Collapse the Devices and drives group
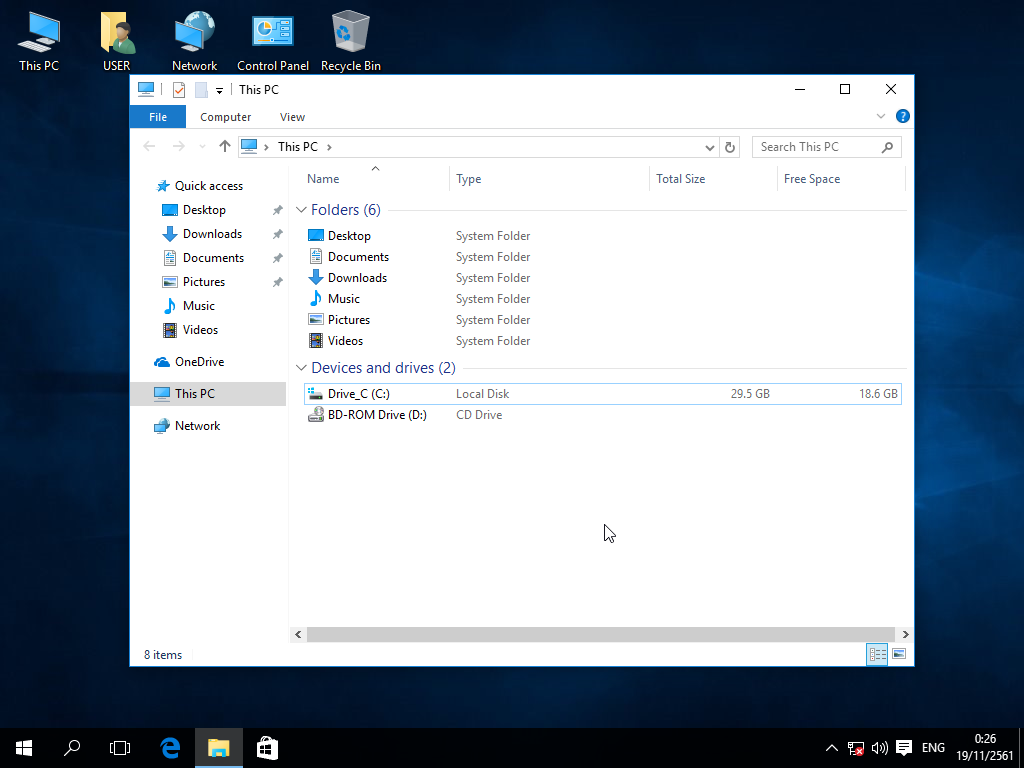 301,368
